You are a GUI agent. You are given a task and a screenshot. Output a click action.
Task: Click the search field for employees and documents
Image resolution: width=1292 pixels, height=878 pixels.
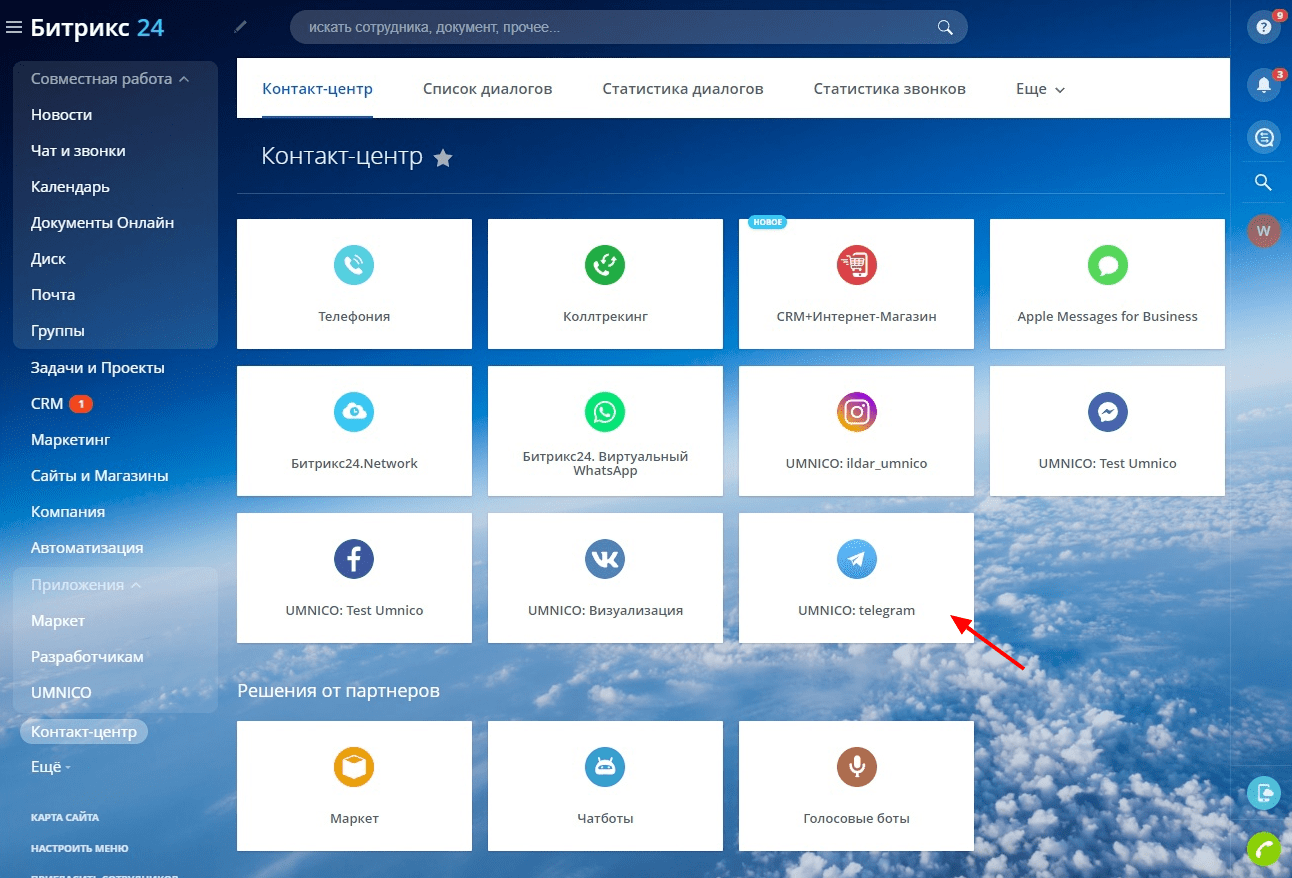(620, 27)
